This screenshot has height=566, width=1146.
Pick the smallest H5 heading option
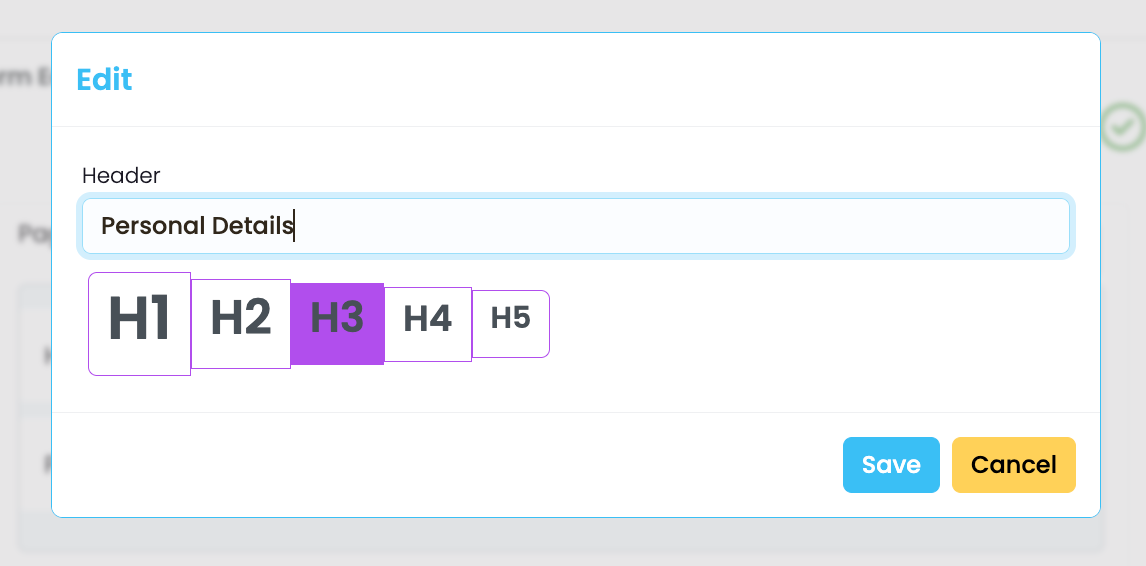tap(511, 324)
